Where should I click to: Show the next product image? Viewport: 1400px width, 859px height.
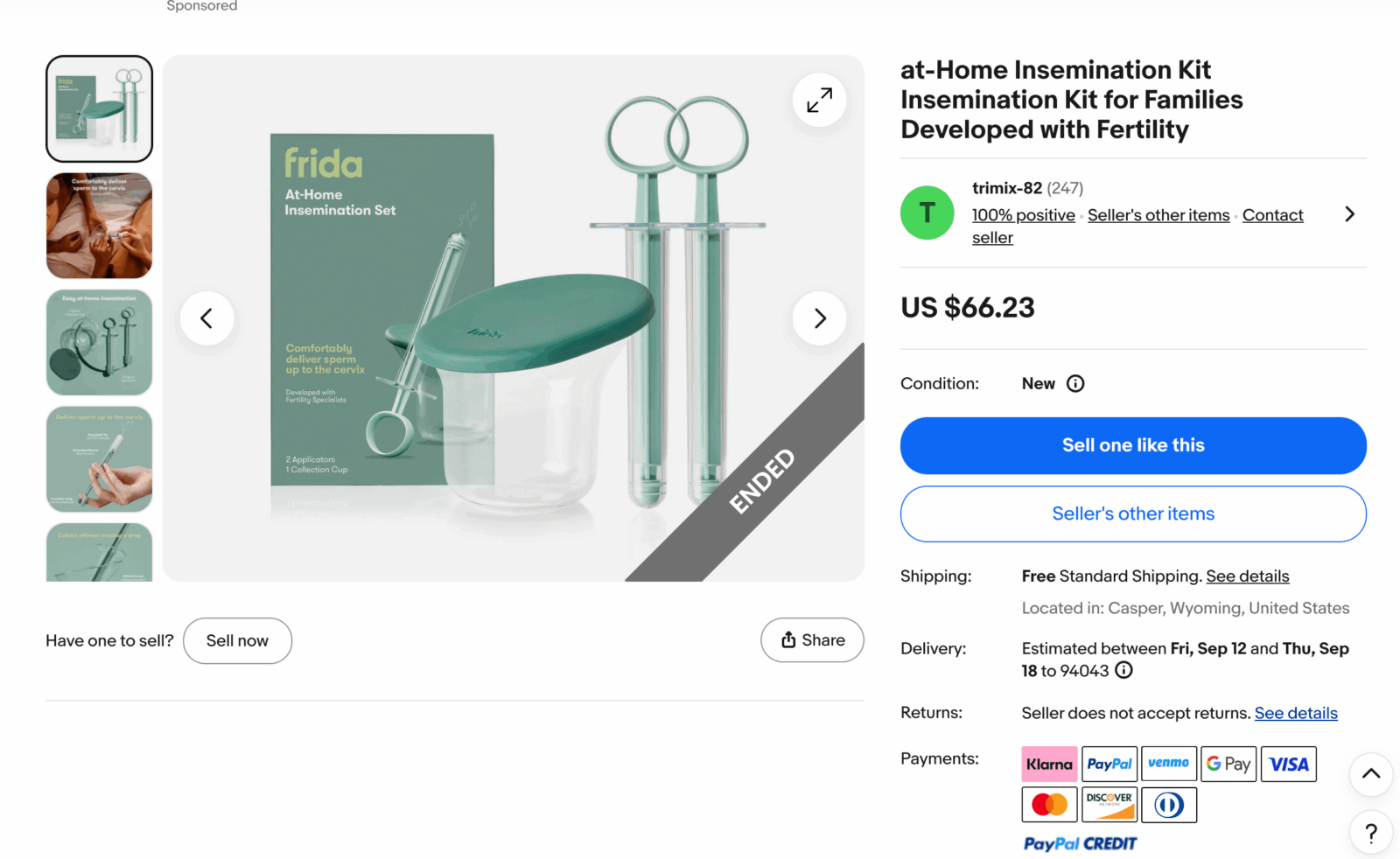click(819, 318)
